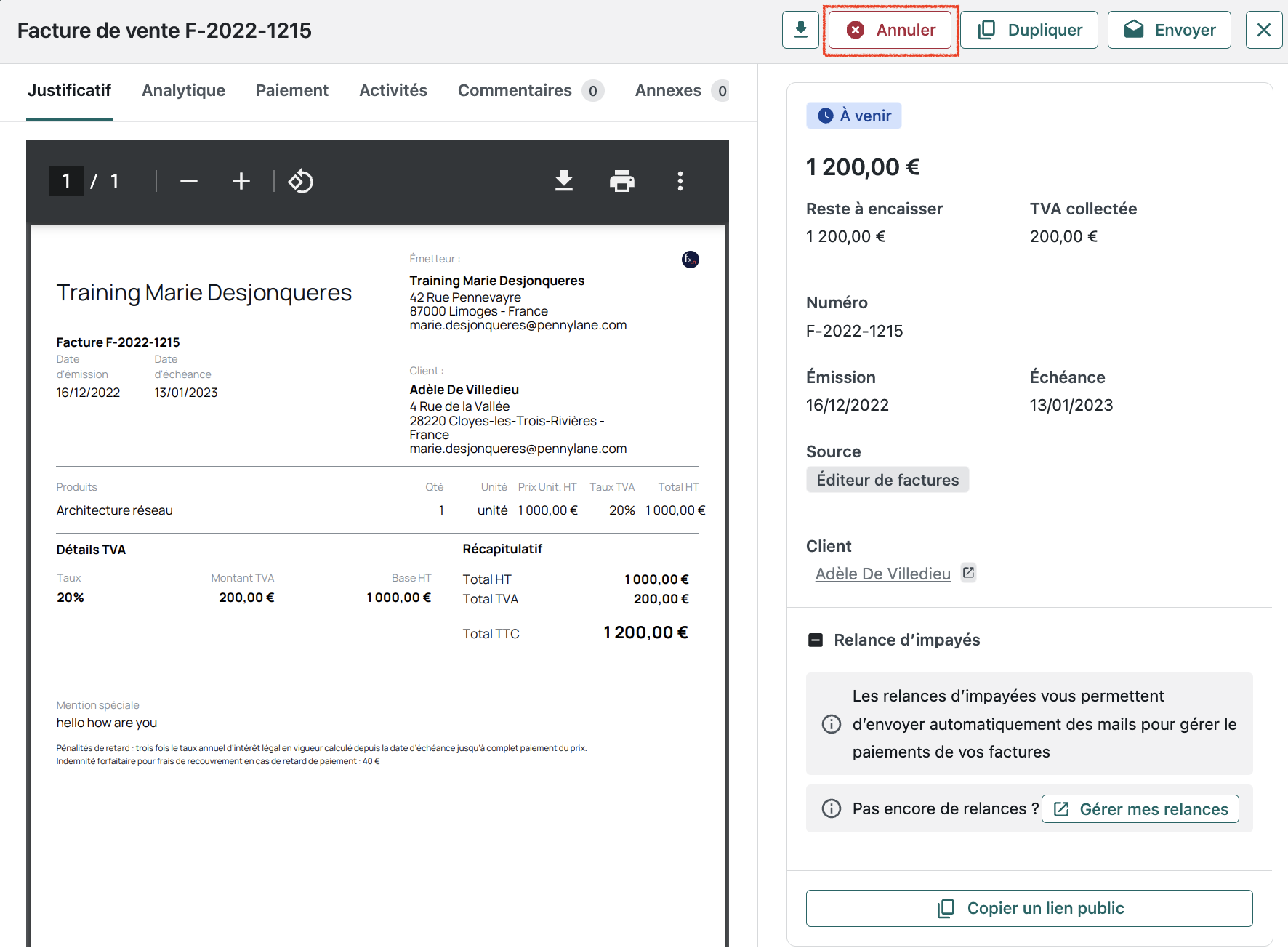This screenshot has height=948, width=1288.
Task: Click the Éditeur de factures source tag
Action: (887, 480)
